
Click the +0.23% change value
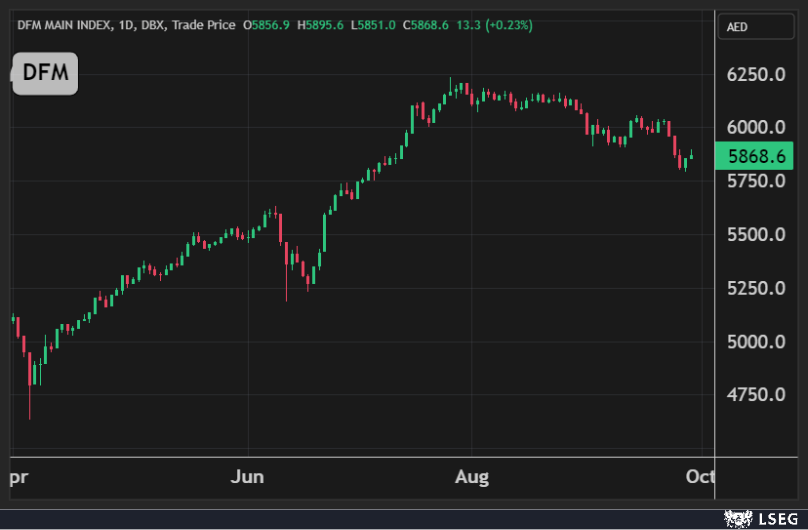coord(509,24)
